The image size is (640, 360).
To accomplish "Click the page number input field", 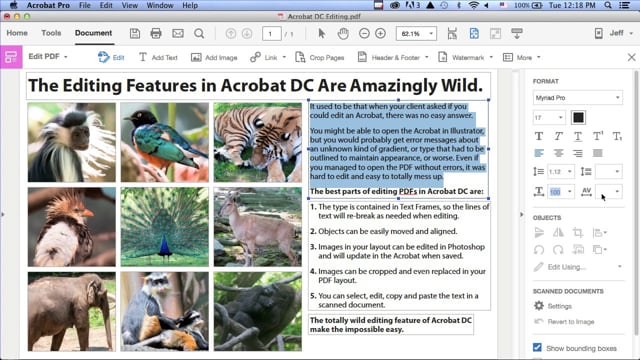I will point(271,33).
